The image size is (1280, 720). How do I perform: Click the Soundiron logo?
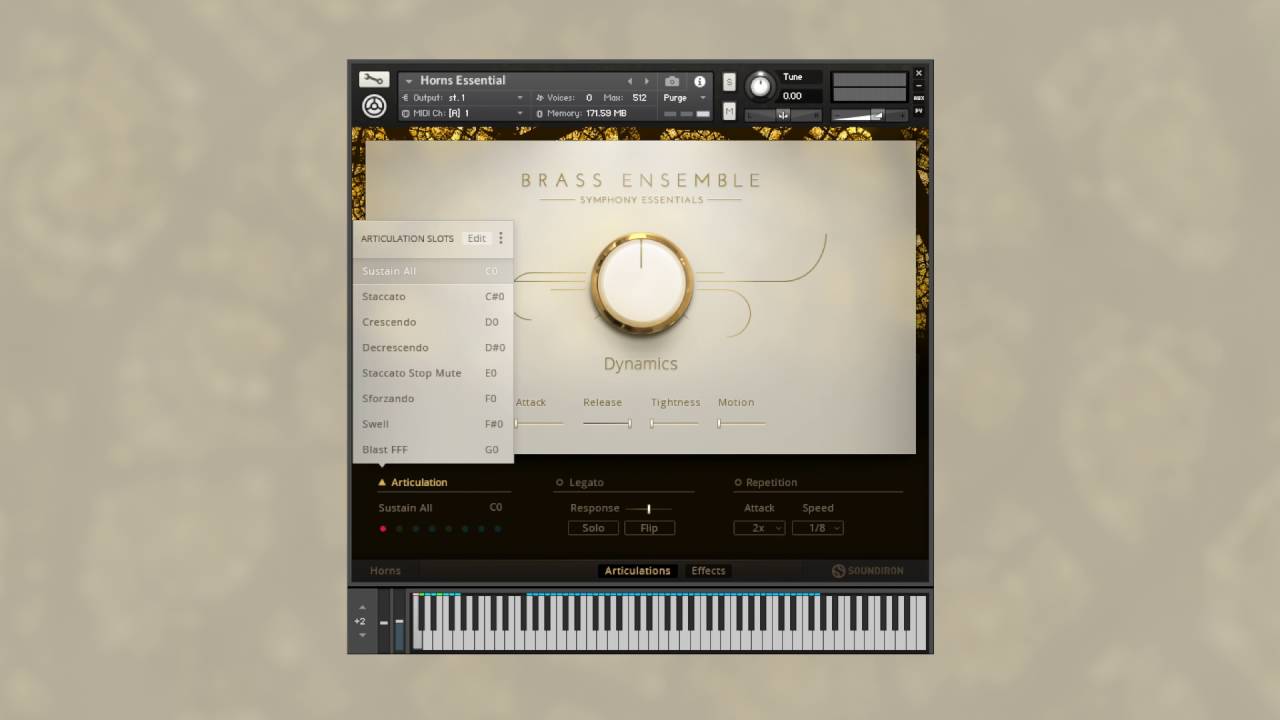tap(867, 571)
